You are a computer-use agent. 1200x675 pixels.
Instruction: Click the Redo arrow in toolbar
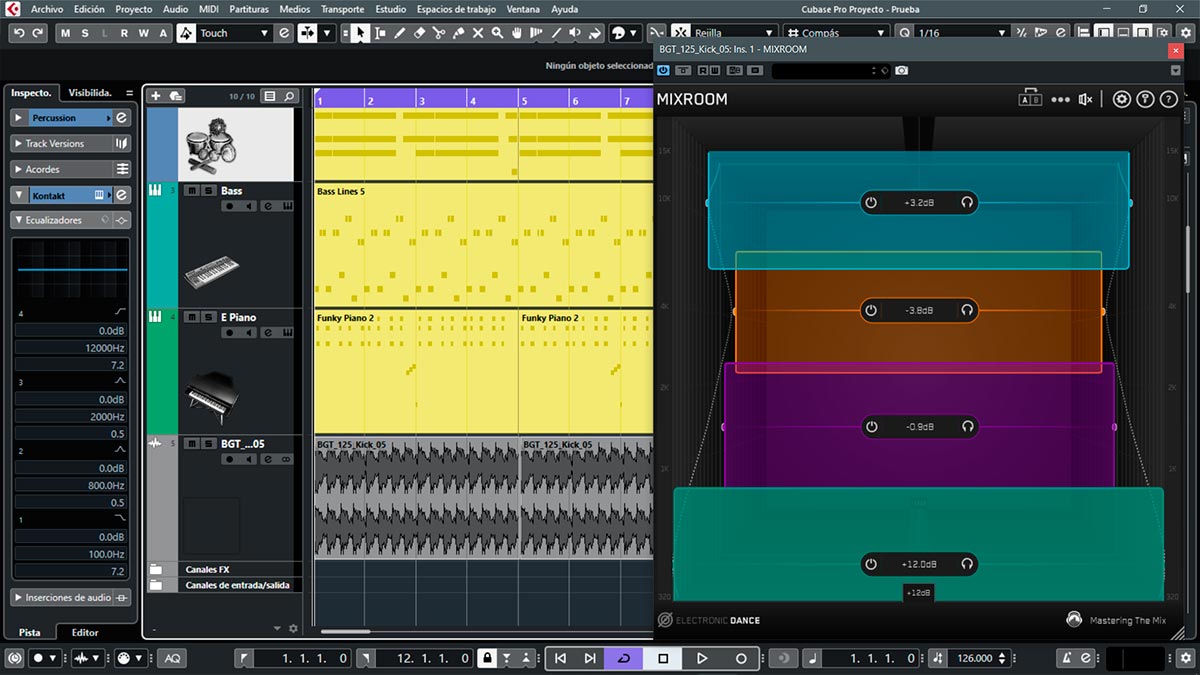[x=38, y=33]
